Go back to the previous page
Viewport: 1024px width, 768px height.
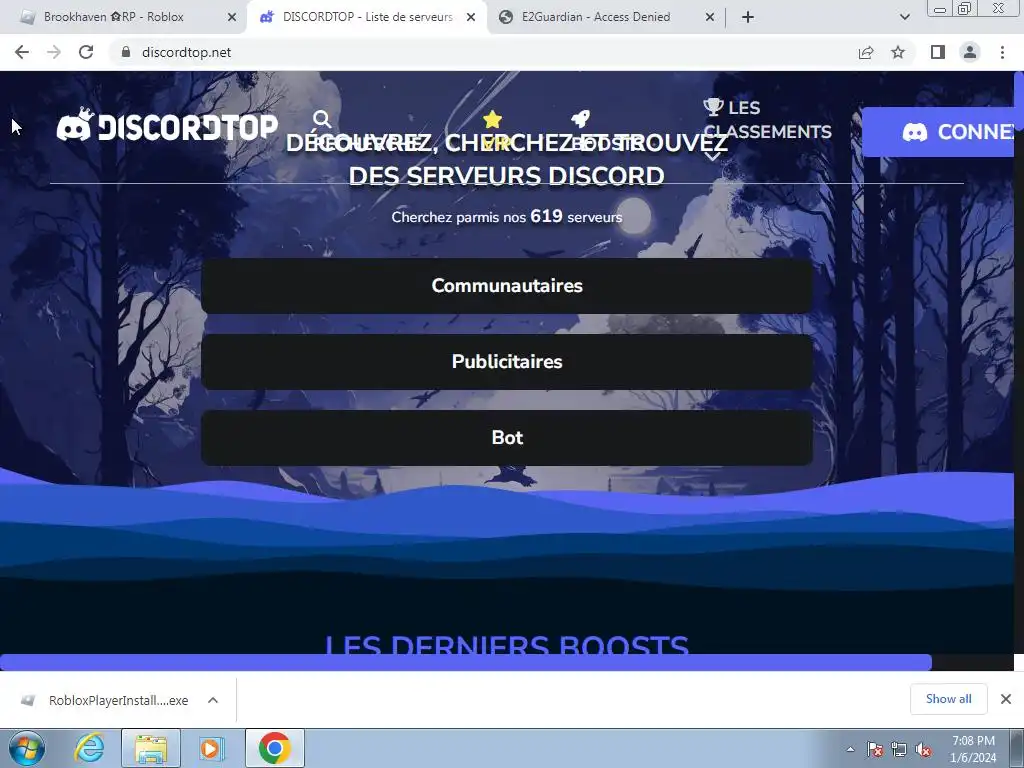pos(22,52)
